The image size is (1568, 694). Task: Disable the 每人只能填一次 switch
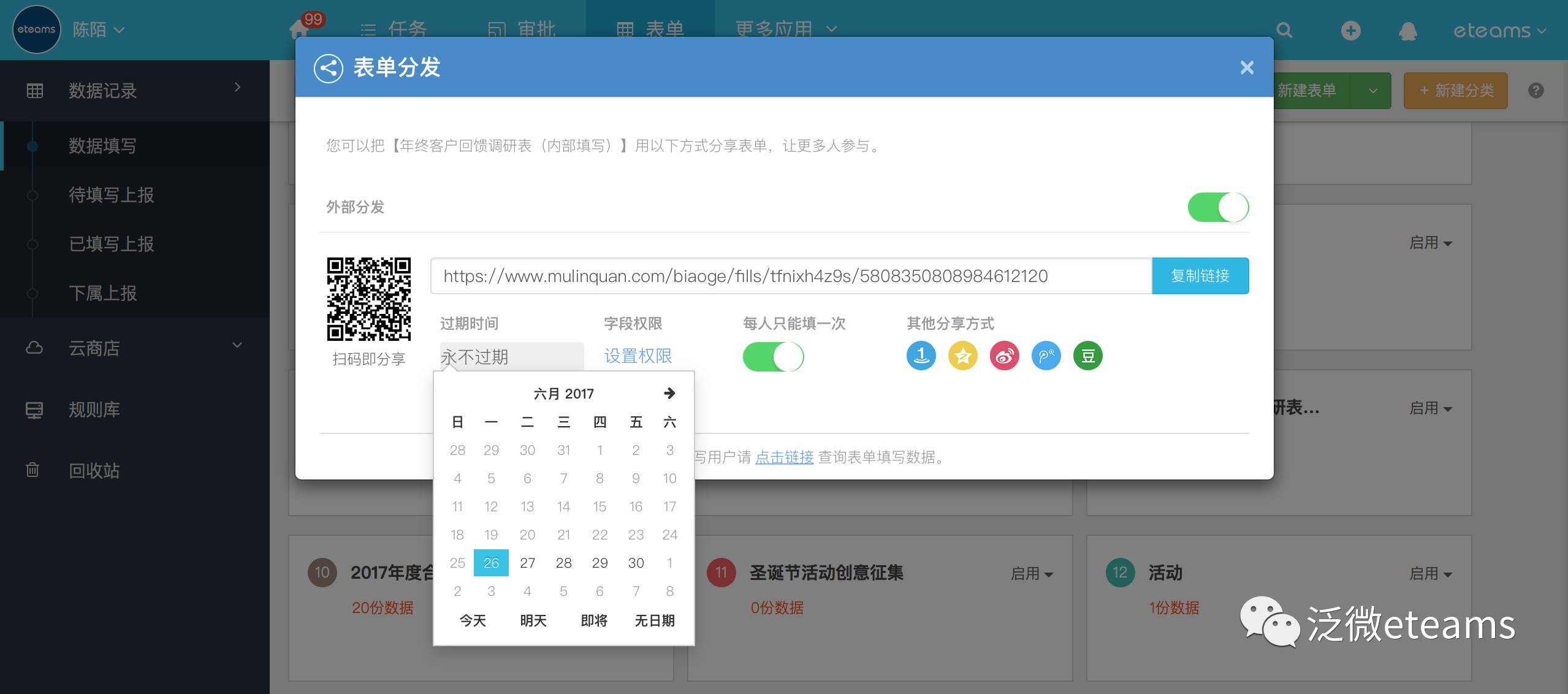pos(772,357)
